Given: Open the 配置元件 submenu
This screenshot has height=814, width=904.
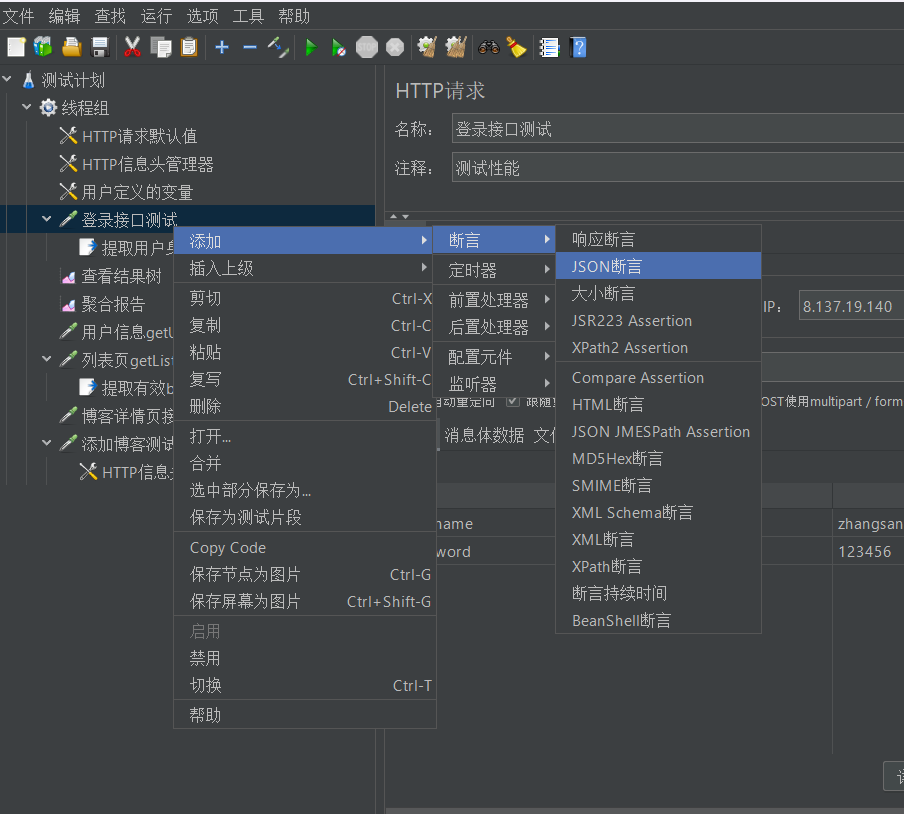Looking at the screenshot, I should point(494,357).
